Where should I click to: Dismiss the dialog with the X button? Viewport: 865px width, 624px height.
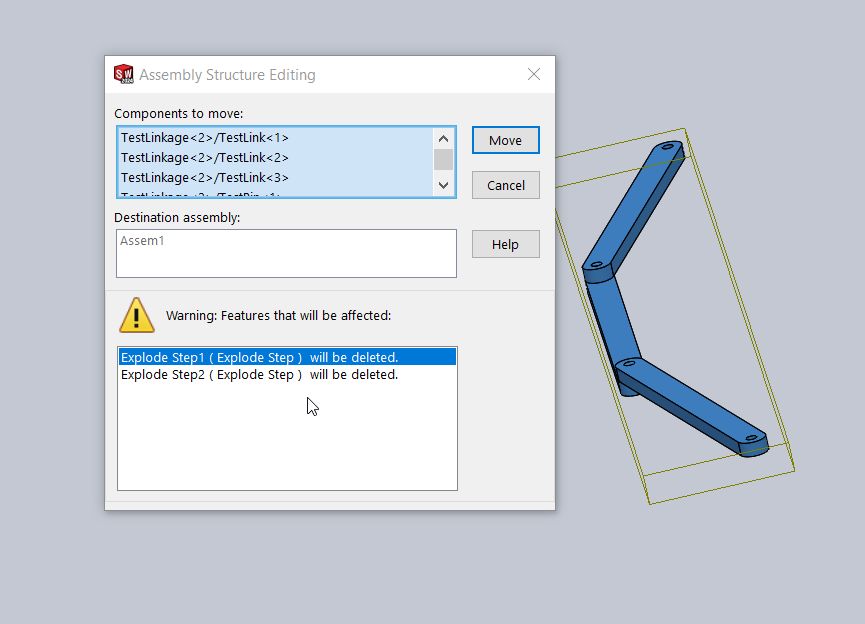[533, 74]
